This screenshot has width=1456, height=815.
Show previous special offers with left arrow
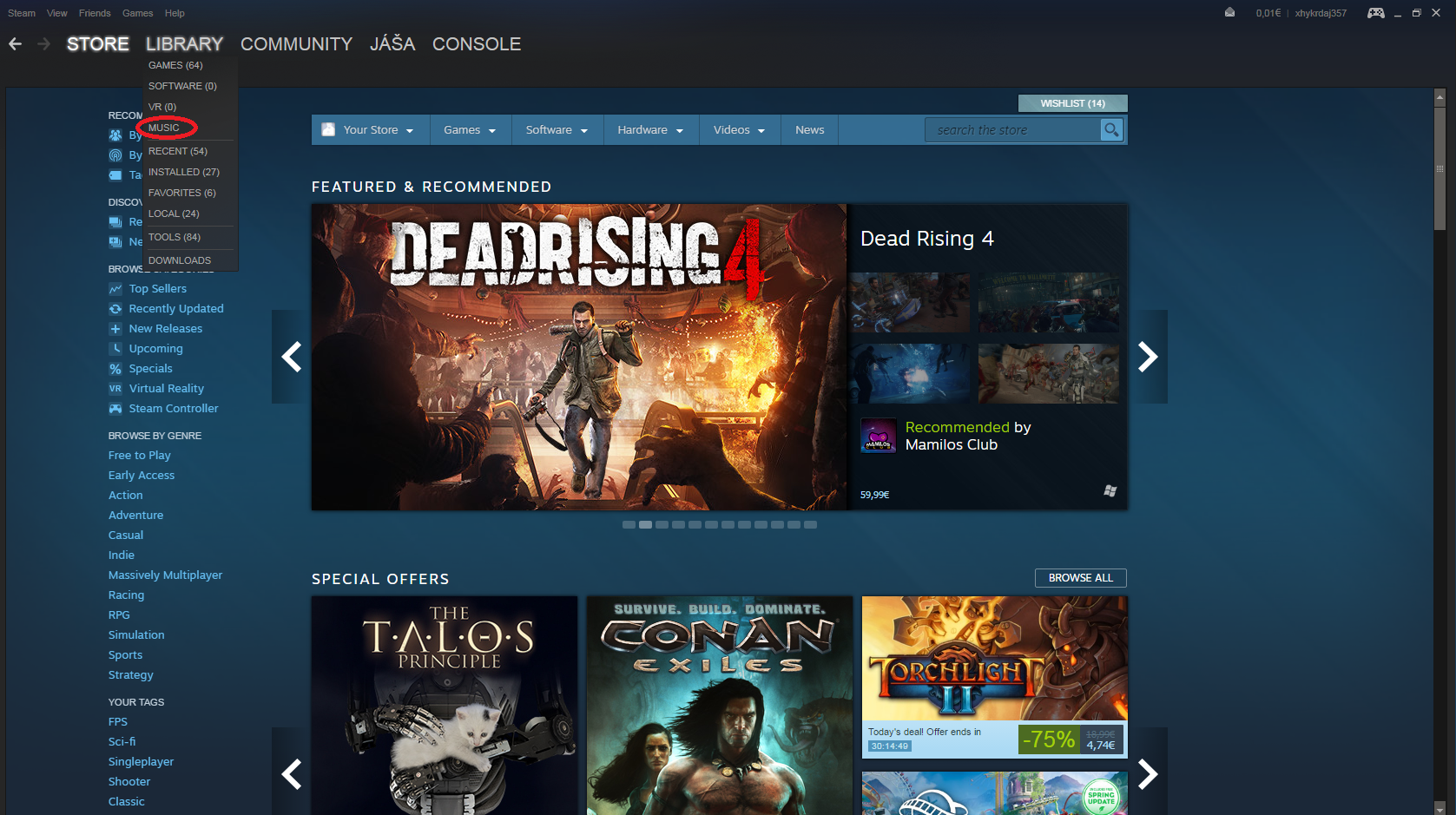tap(291, 773)
